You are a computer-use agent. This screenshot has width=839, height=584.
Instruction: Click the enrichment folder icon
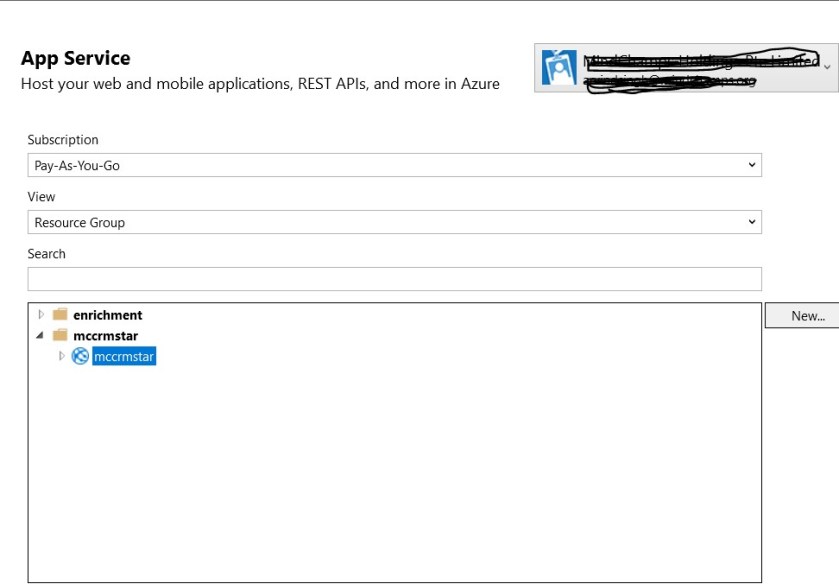pyautogui.click(x=60, y=314)
